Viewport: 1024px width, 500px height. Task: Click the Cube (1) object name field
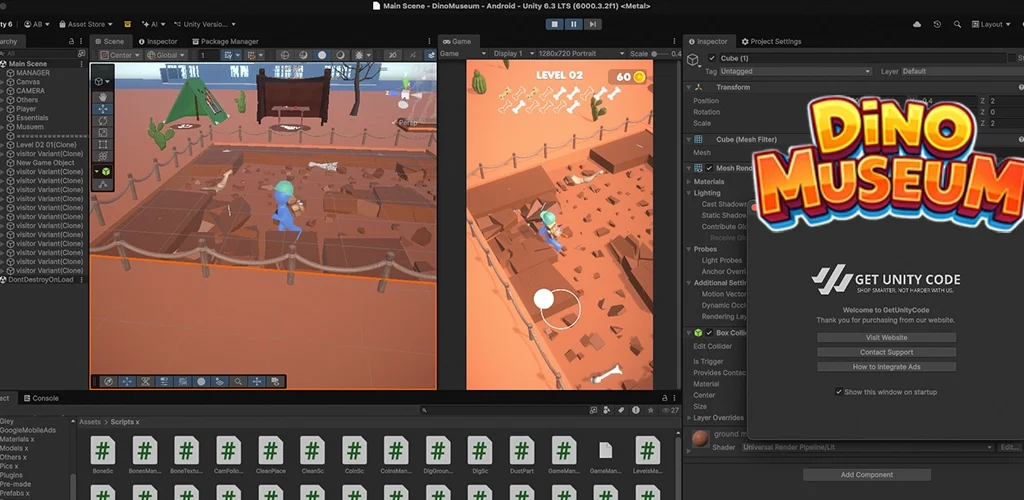861,58
